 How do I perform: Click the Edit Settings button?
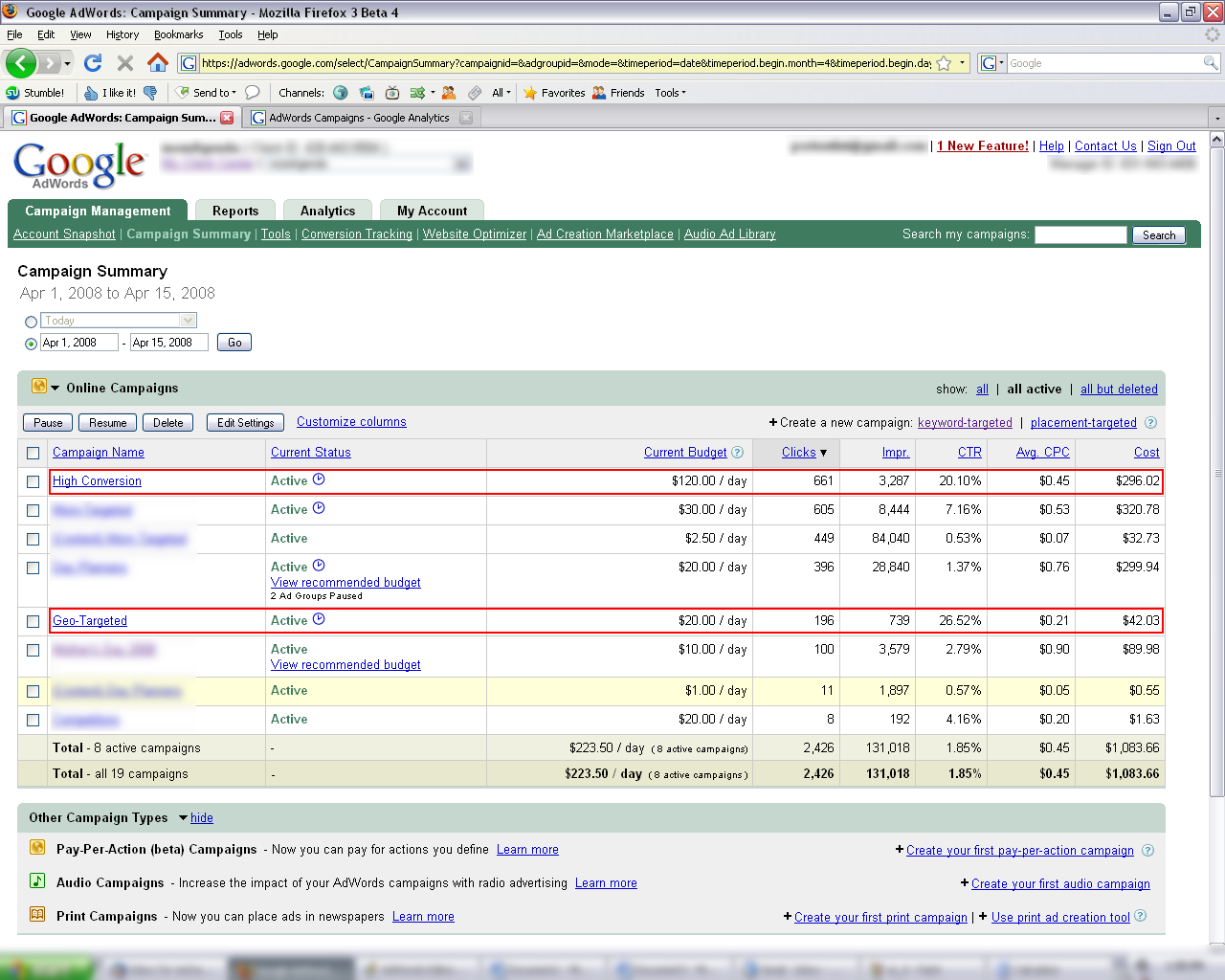pyautogui.click(x=245, y=422)
